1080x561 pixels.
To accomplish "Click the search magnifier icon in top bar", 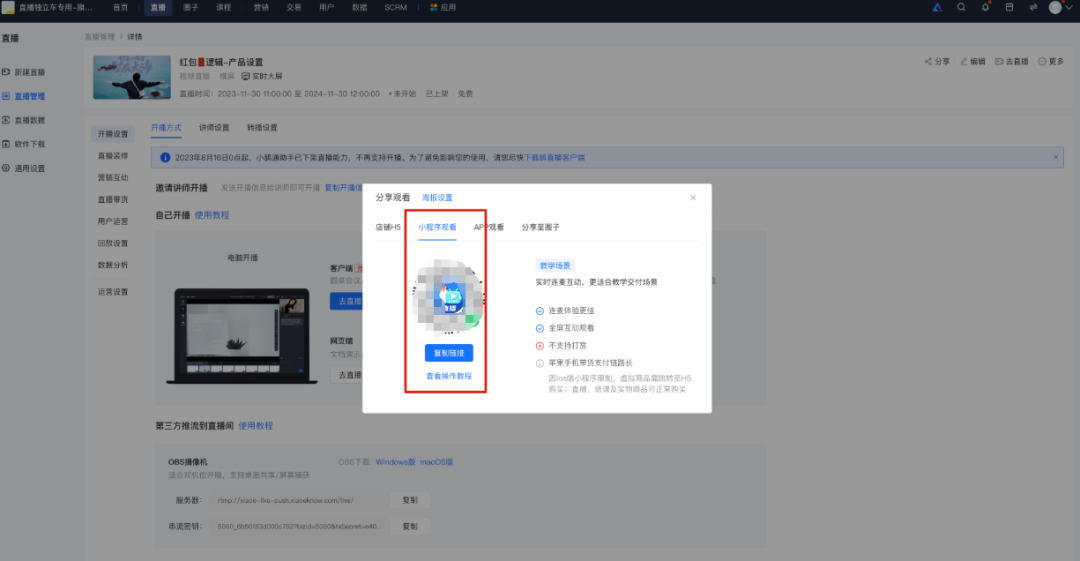I will [x=961, y=8].
